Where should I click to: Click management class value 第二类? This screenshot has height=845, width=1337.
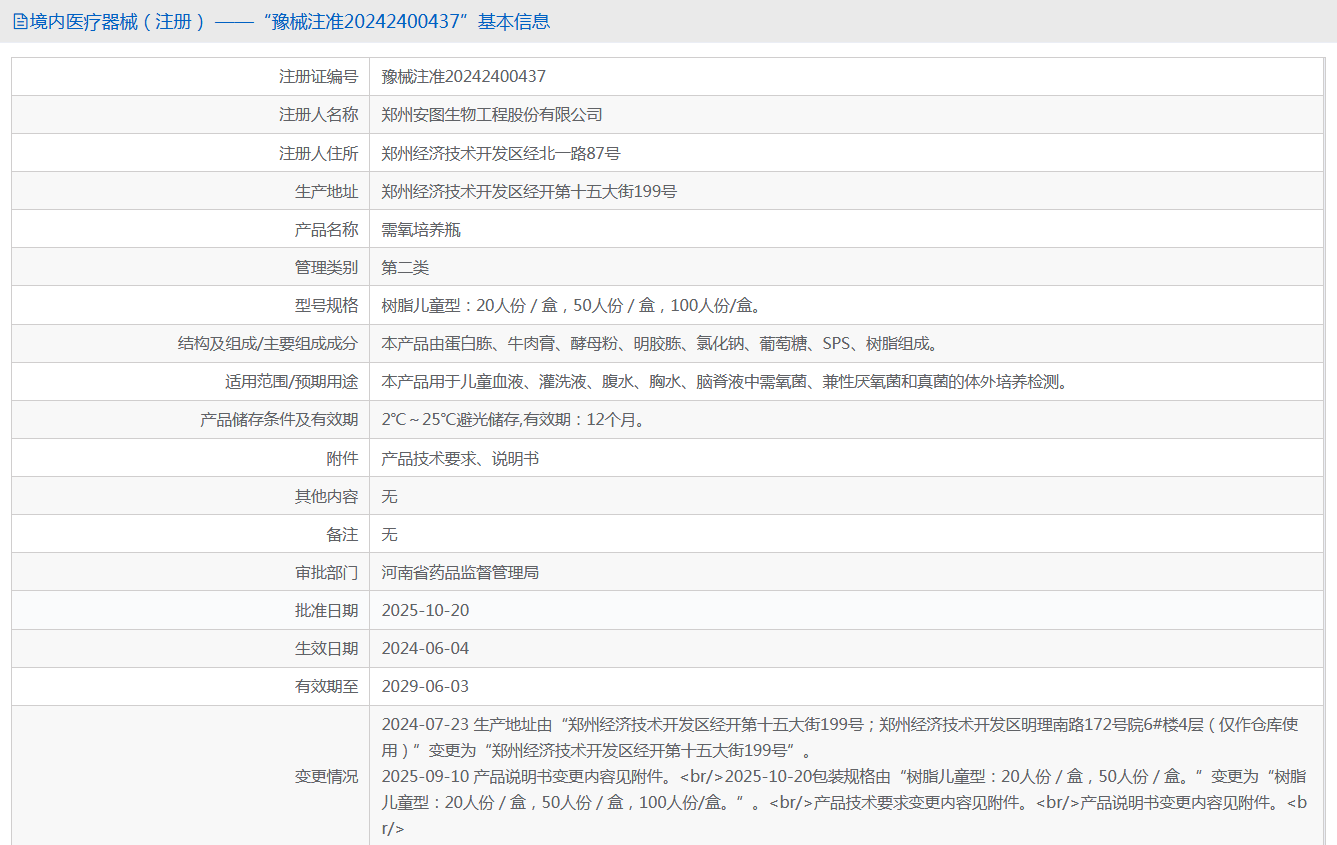click(405, 267)
